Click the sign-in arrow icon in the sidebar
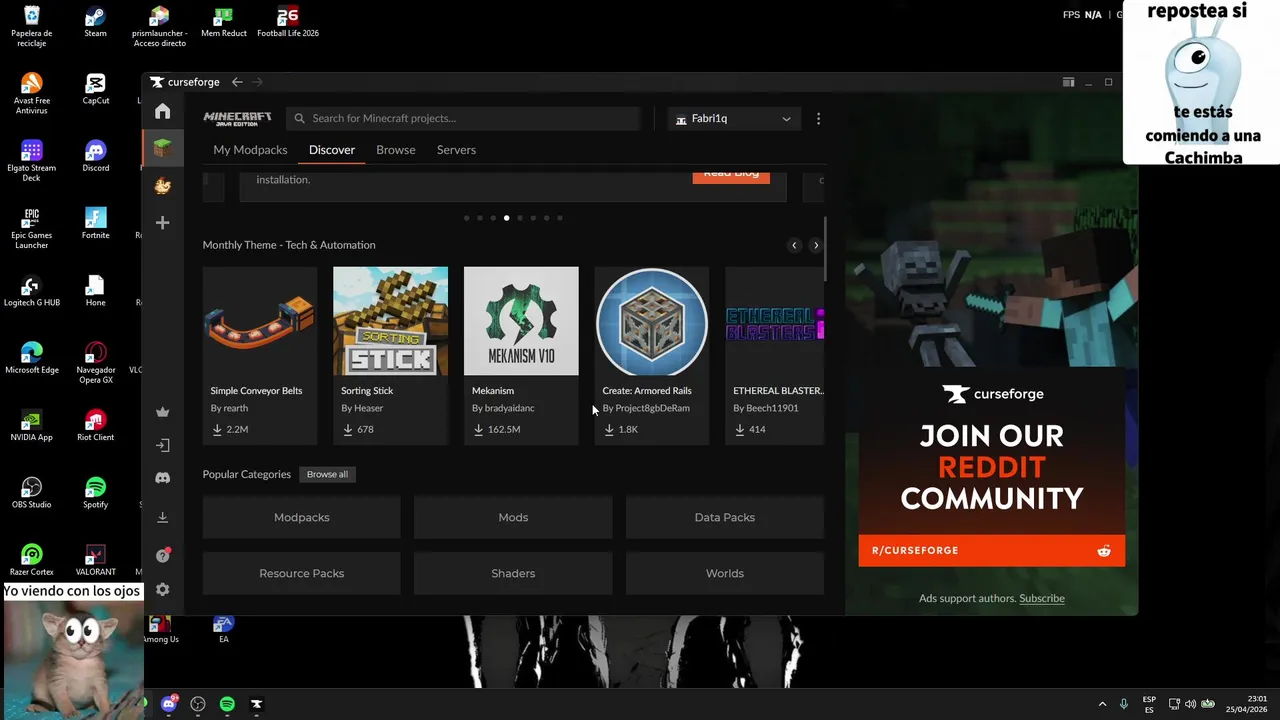Screen dimensions: 1280x720 [x=162, y=445]
